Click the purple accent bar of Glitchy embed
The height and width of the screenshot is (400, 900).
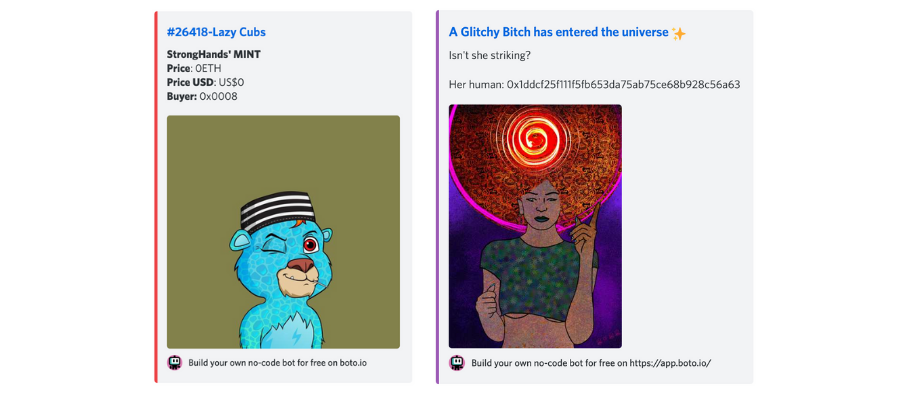pos(437,197)
